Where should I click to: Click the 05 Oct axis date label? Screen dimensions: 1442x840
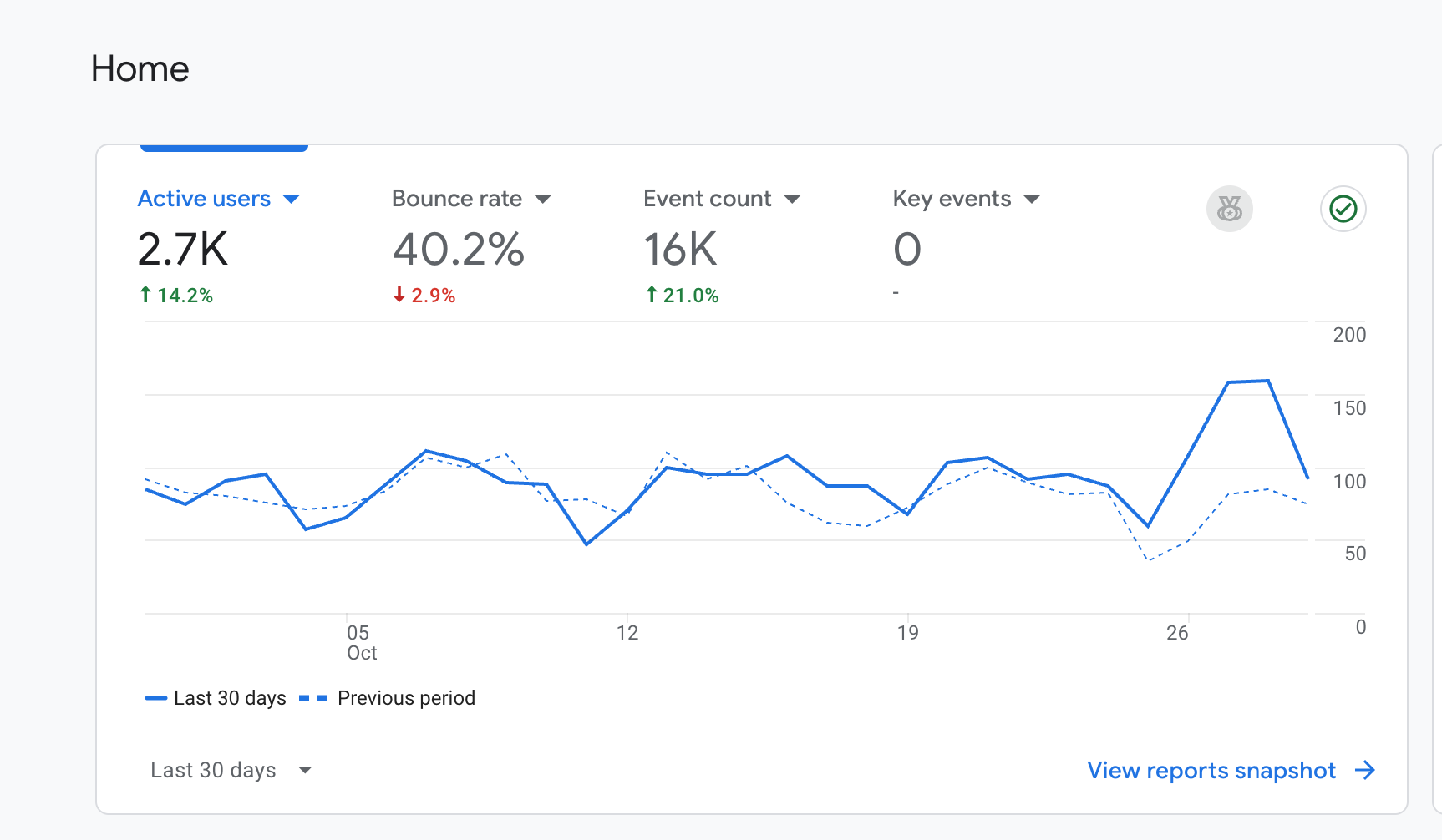tap(361, 642)
